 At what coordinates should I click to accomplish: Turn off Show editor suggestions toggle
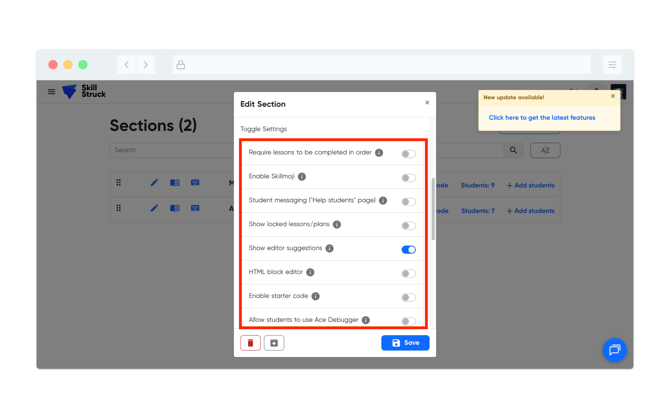click(x=408, y=249)
